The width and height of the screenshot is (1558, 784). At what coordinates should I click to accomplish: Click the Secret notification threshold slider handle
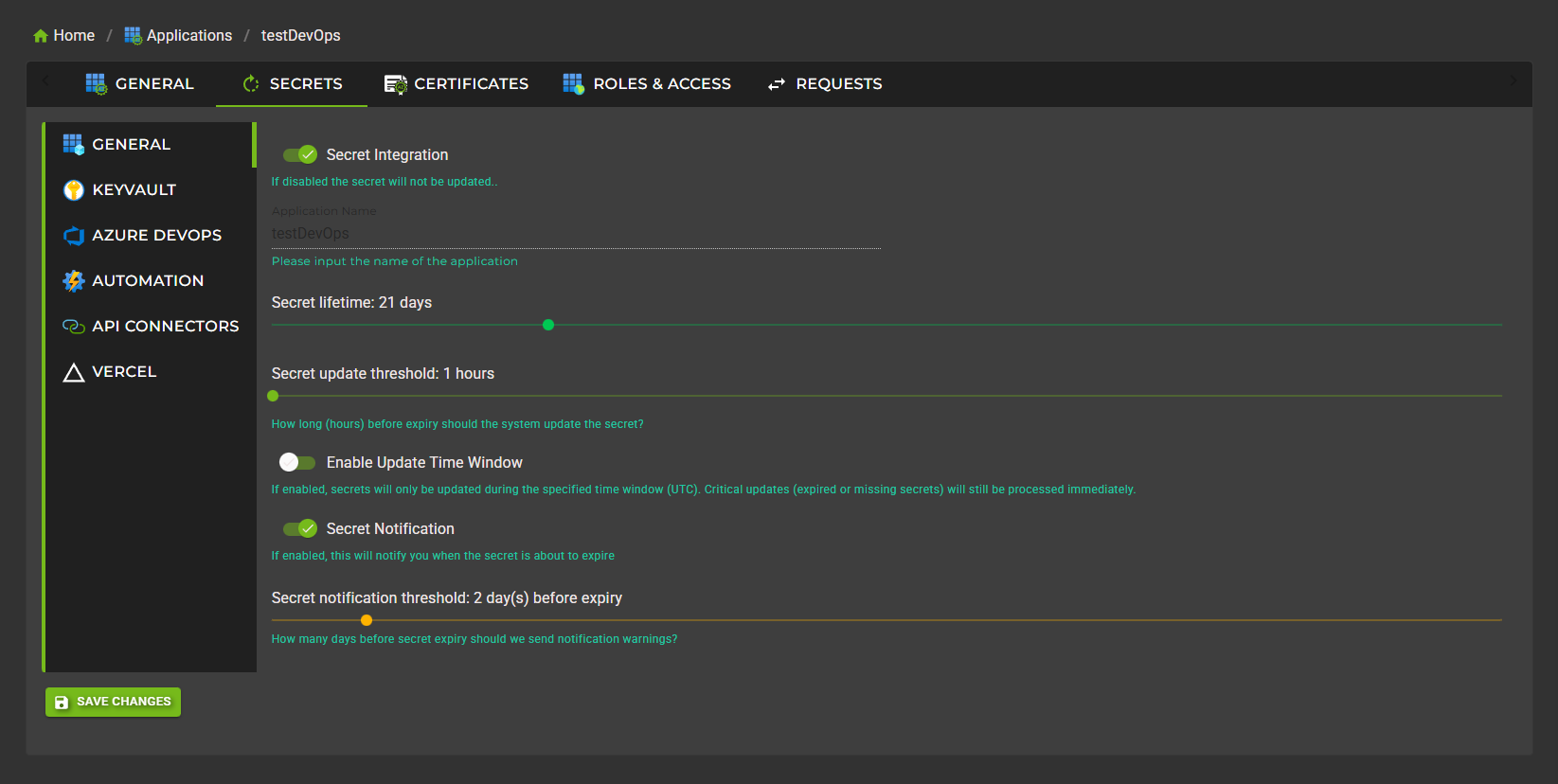pos(367,620)
